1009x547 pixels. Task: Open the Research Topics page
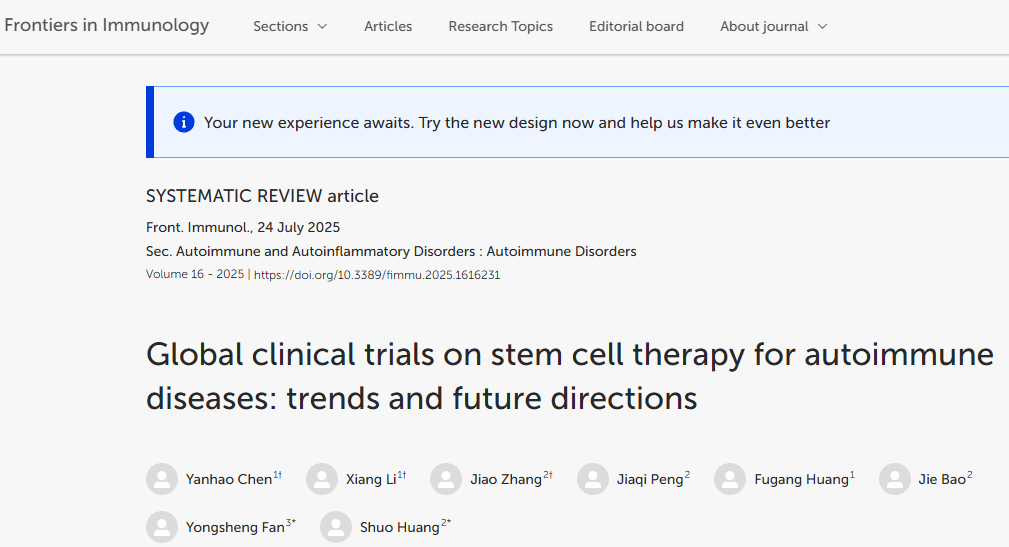point(500,26)
